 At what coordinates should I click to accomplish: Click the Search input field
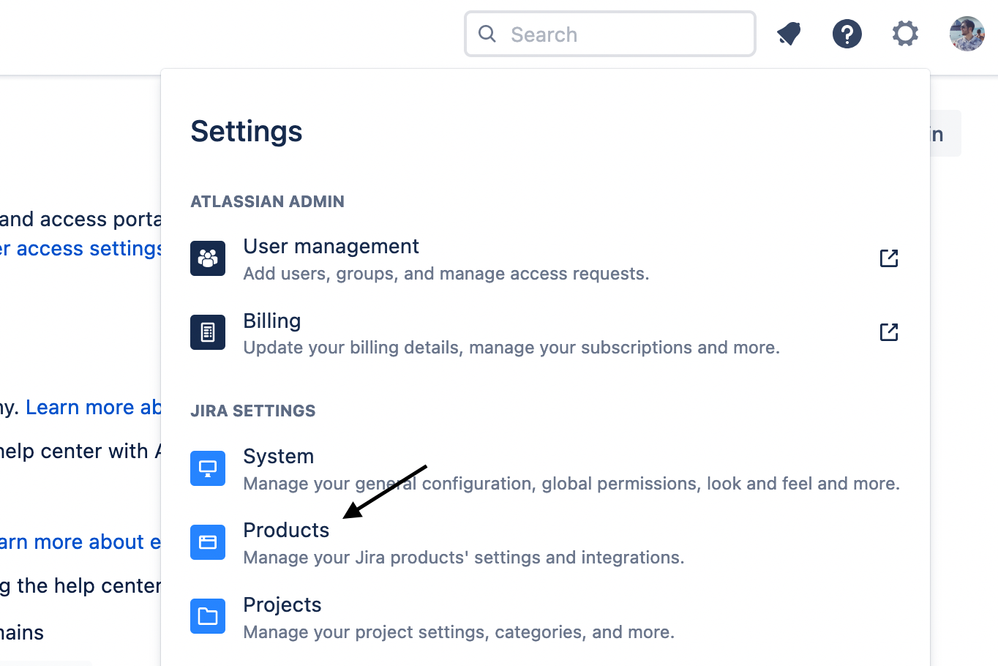(610, 34)
